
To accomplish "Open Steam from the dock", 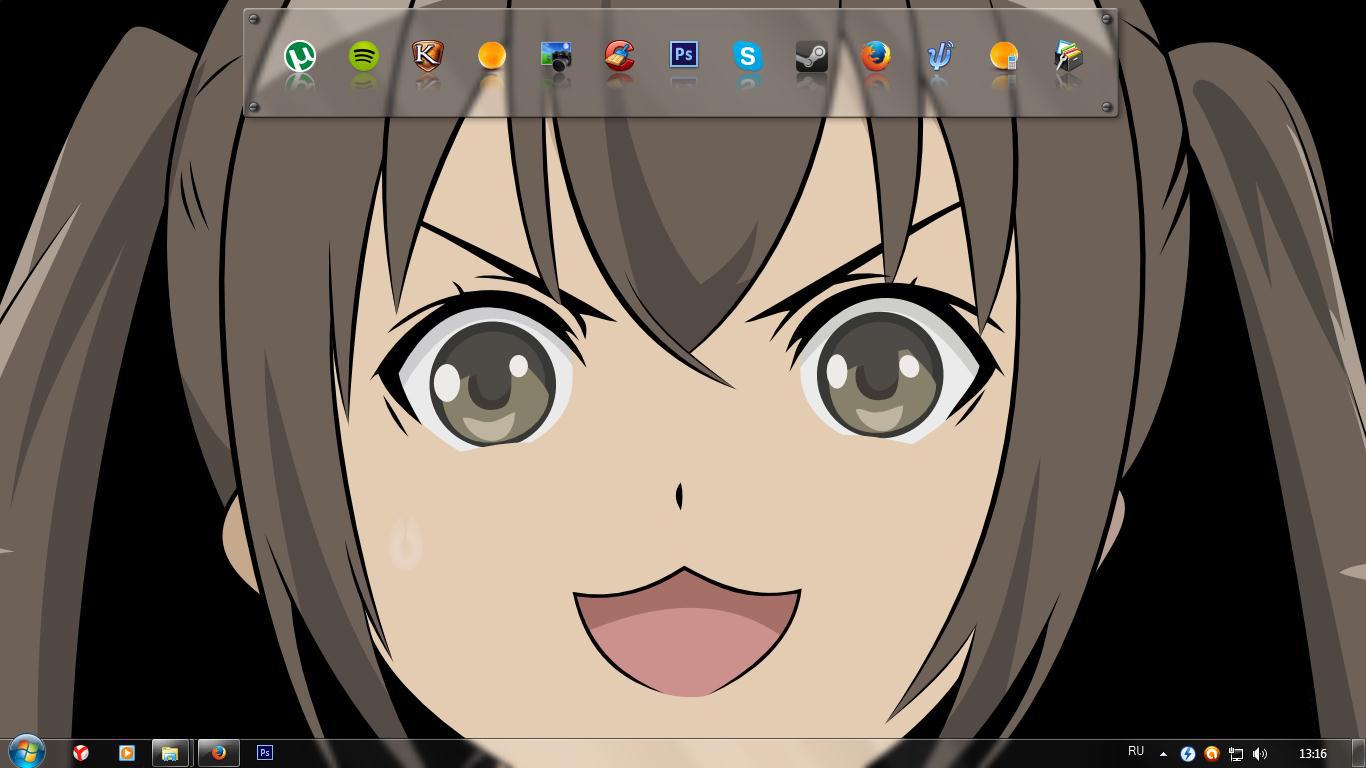I will (x=812, y=56).
